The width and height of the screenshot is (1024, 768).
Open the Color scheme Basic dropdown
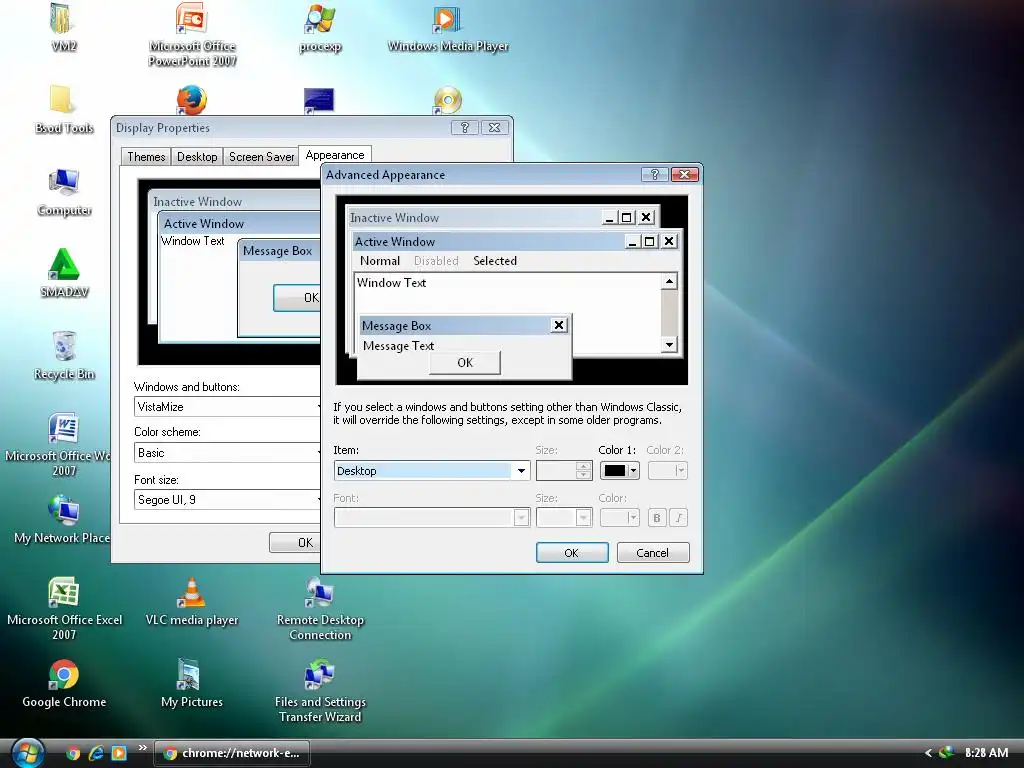[x=227, y=453]
